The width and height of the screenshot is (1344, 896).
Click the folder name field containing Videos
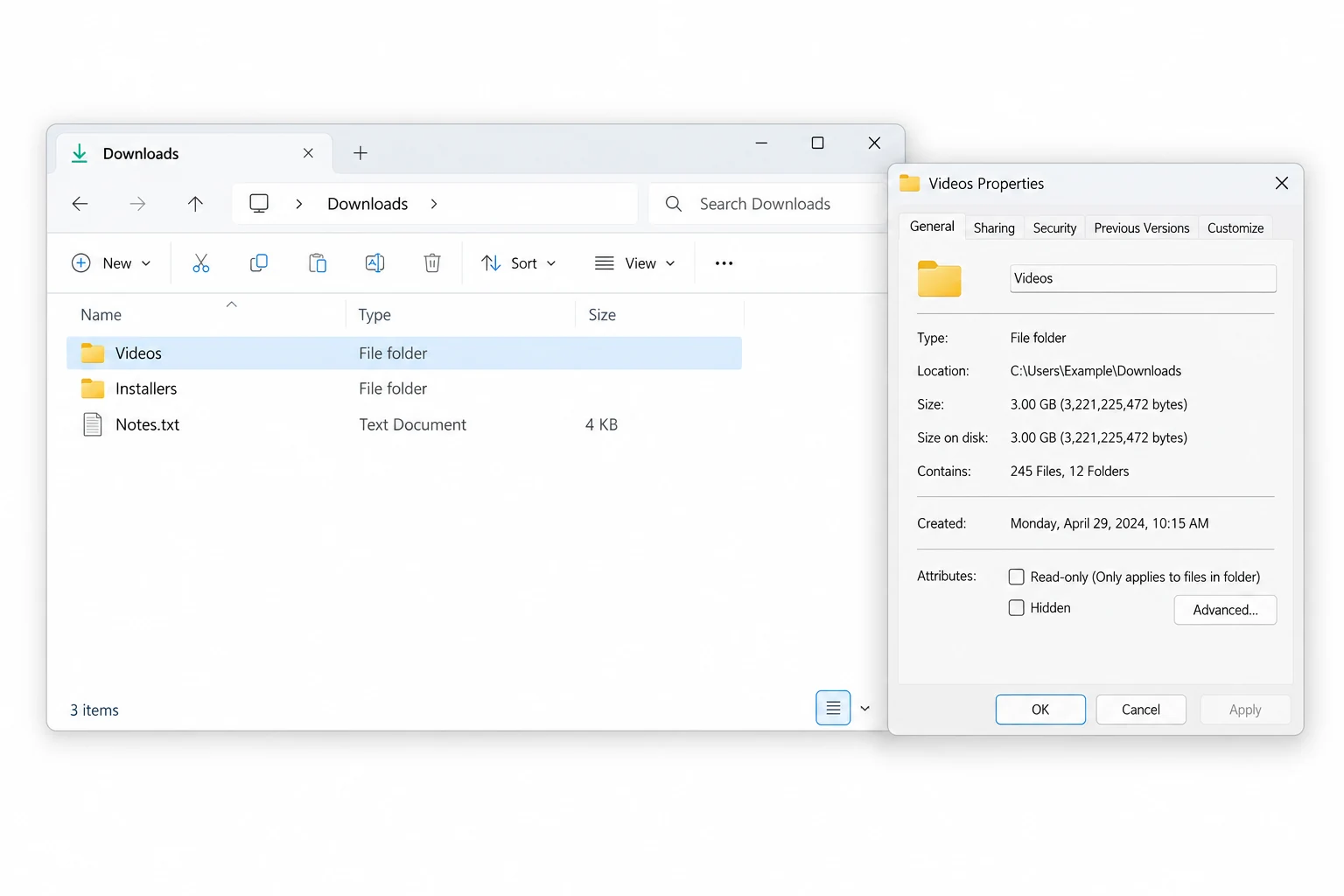[x=1143, y=278]
